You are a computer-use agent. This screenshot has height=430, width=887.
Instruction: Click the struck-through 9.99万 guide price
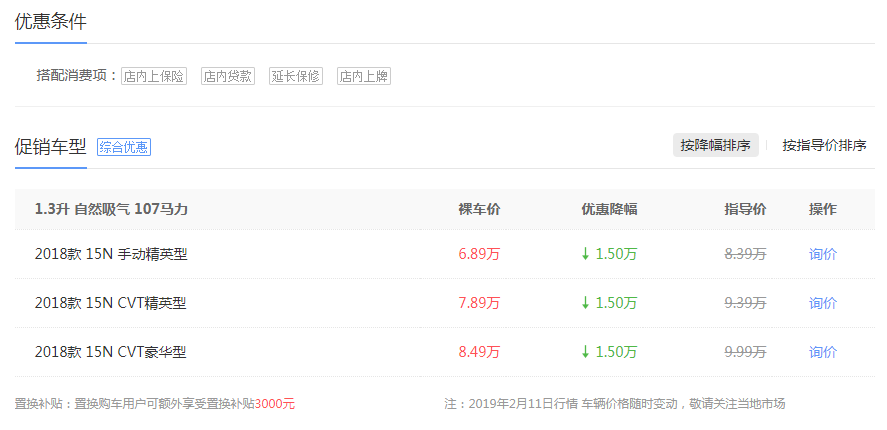pos(745,352)
